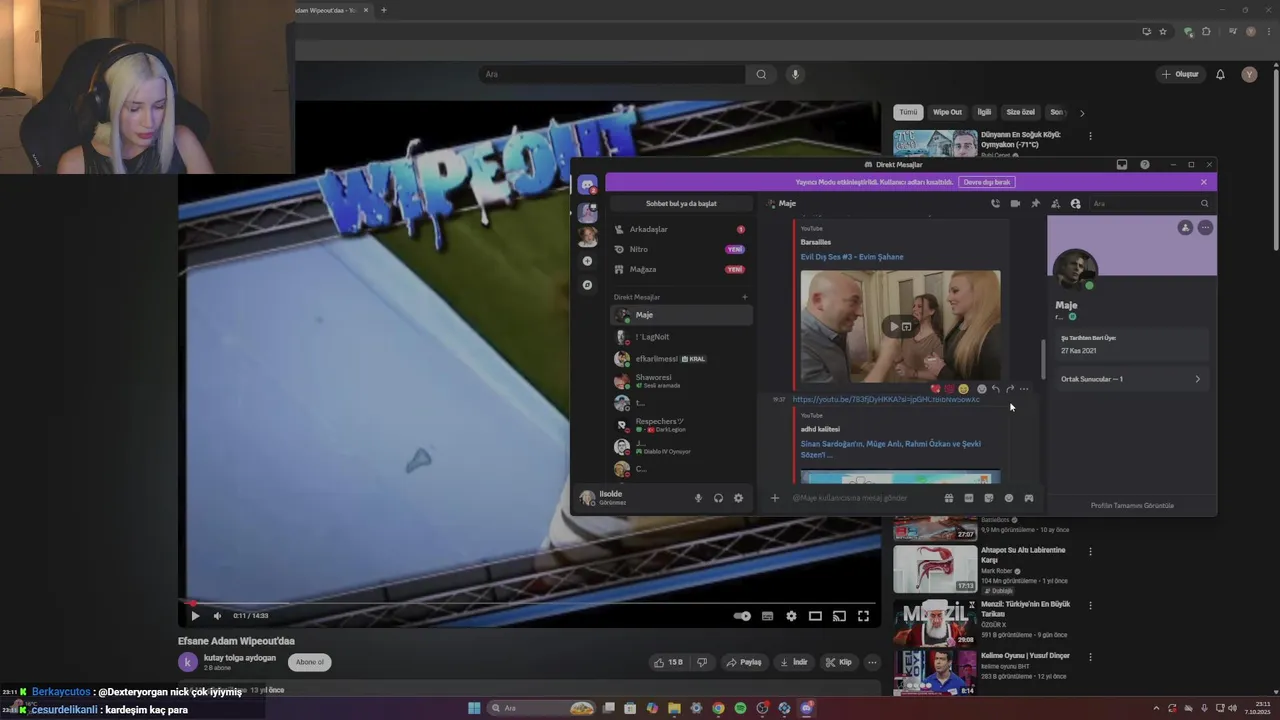
Task: Open Shaworesi direct message
Action: coord(681,381)
